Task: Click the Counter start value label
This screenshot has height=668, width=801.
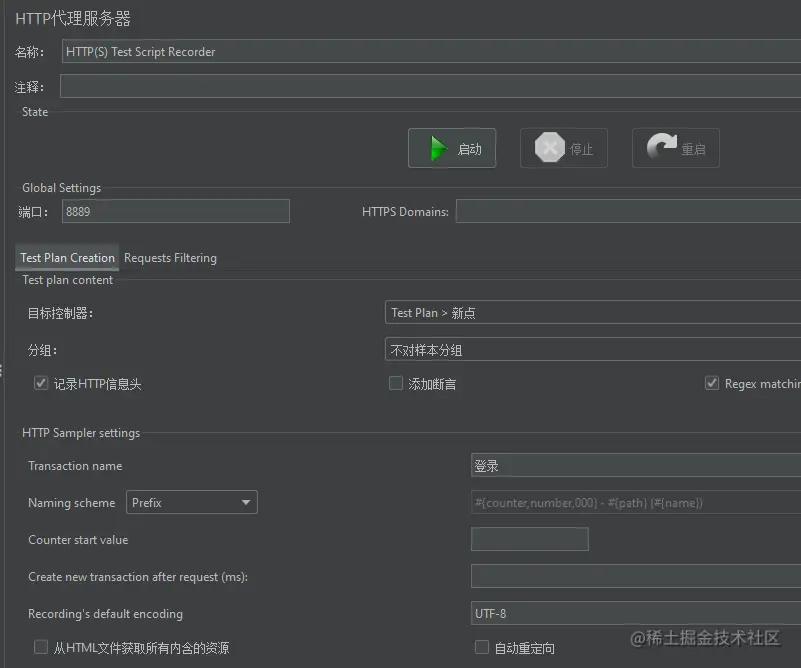Action: (x=78, y=540)
